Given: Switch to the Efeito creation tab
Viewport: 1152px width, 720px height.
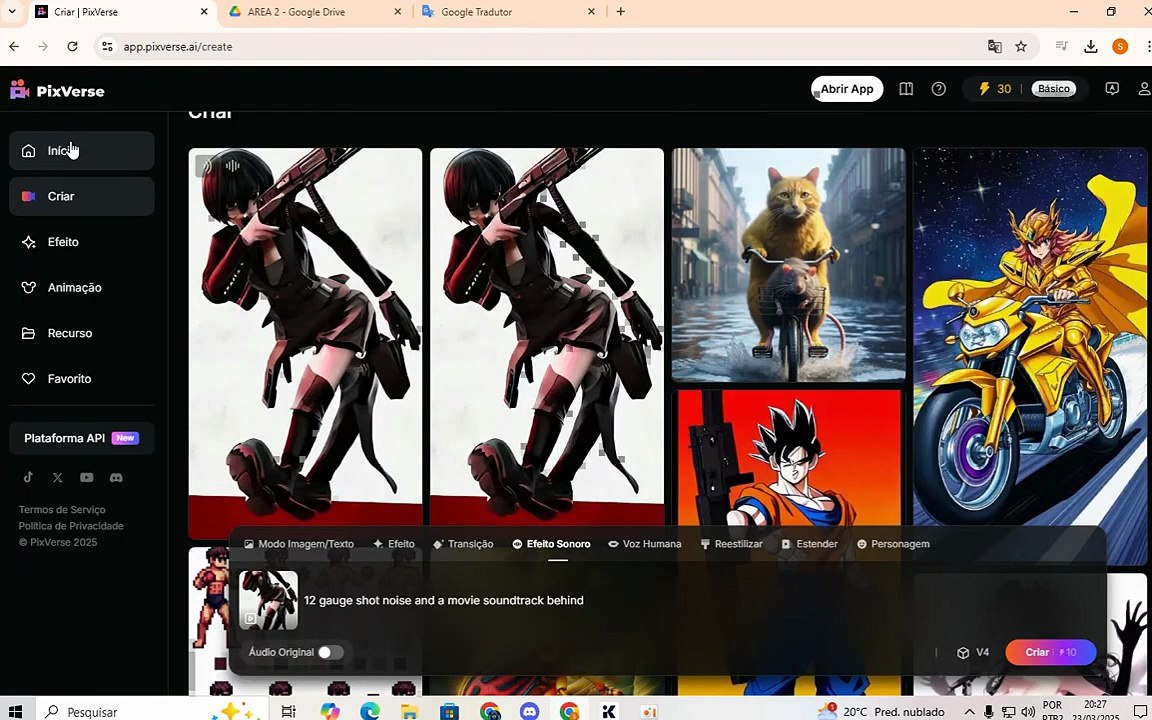Looking at the screenshot, I should point(394,544).
